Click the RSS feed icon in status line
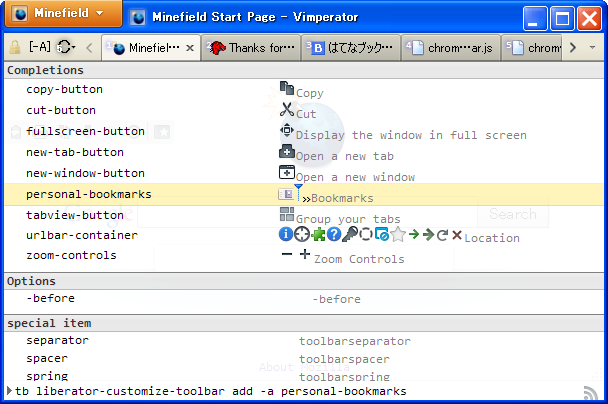 point(590,393)
